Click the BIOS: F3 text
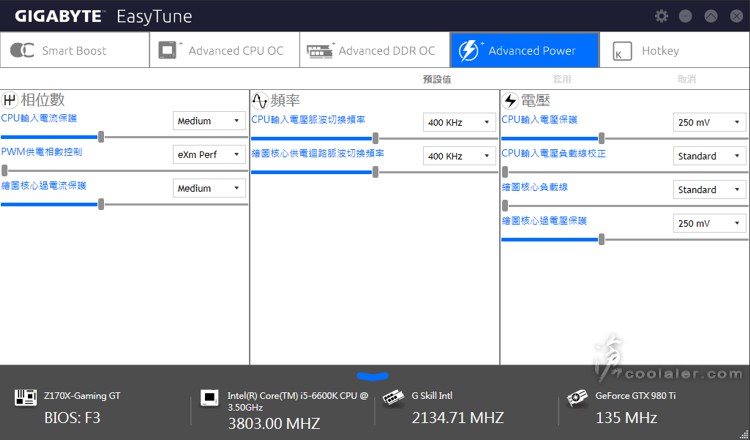 (72, 418)
